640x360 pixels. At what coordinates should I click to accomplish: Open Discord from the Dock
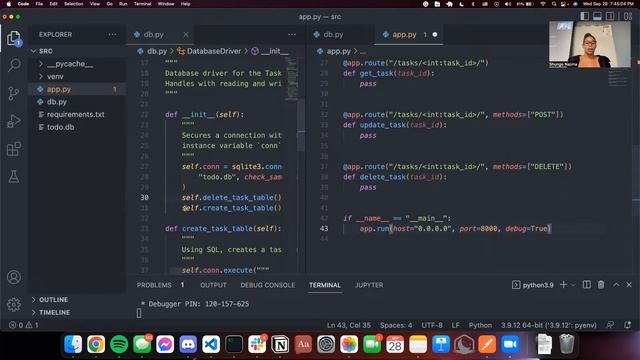(188, 344)
